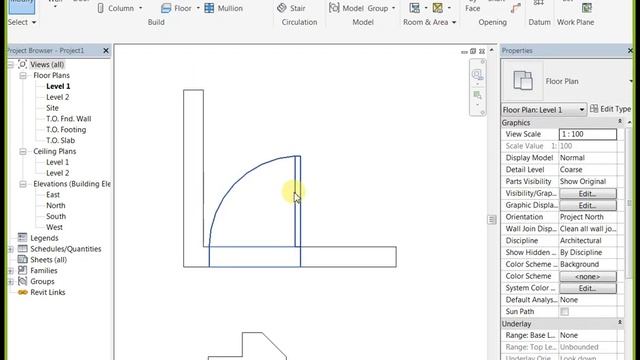Click the Visibility/Graphics Edit button
Image resolution: width=640 pixels, height=360 pixels.
point(588,193)
